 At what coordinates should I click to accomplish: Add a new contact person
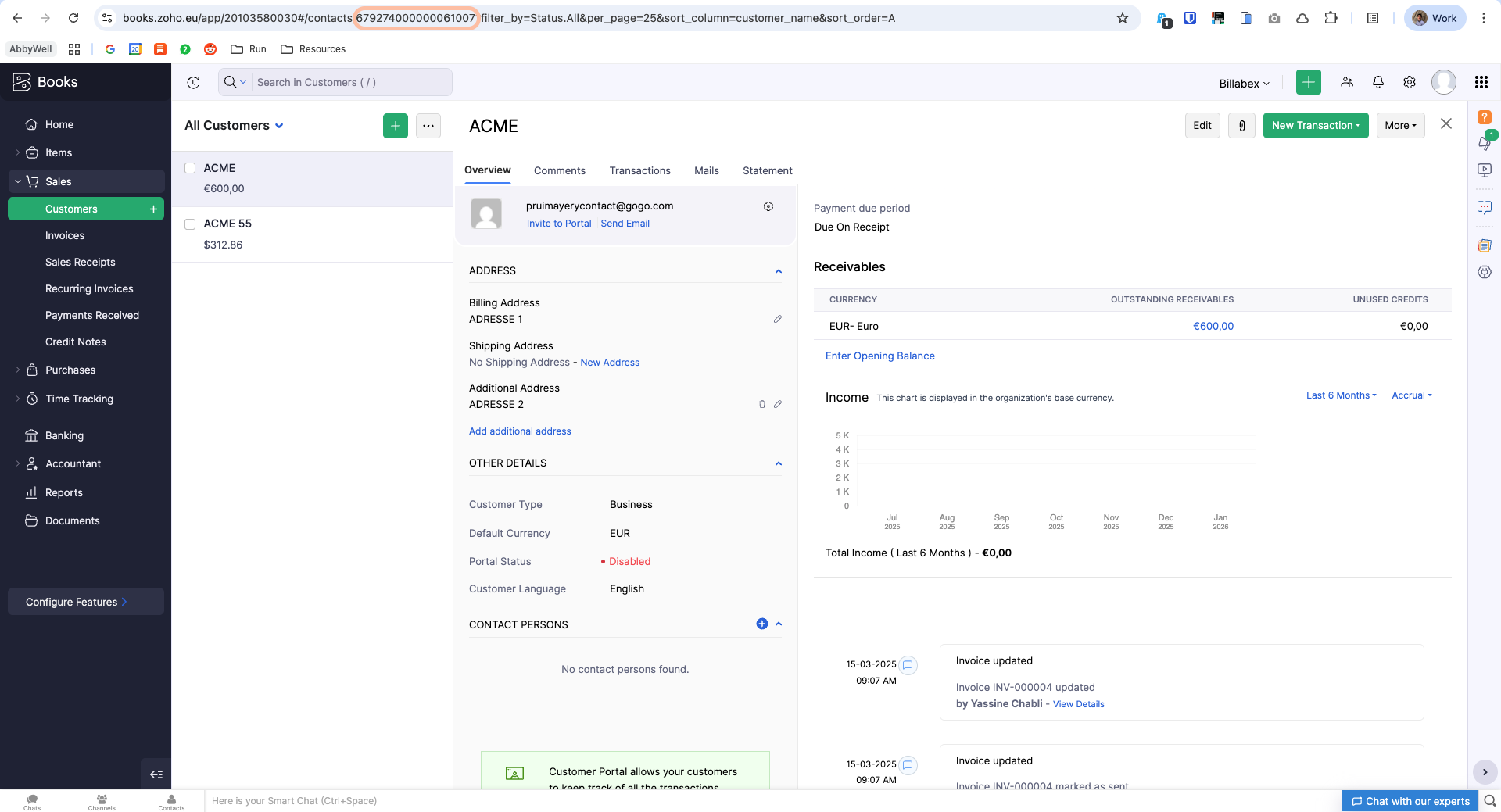(762, 624)
